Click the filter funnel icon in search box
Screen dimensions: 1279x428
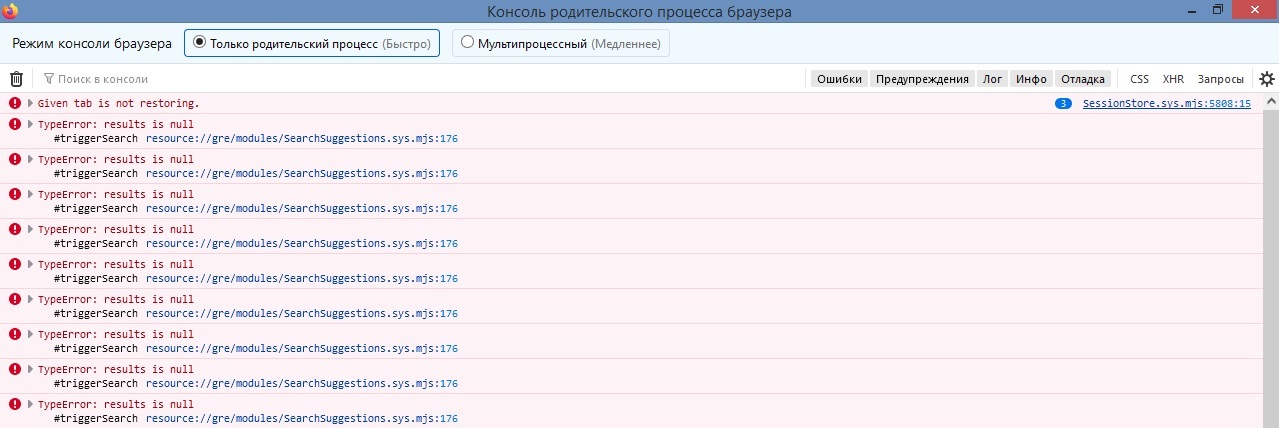coord(48,79)
